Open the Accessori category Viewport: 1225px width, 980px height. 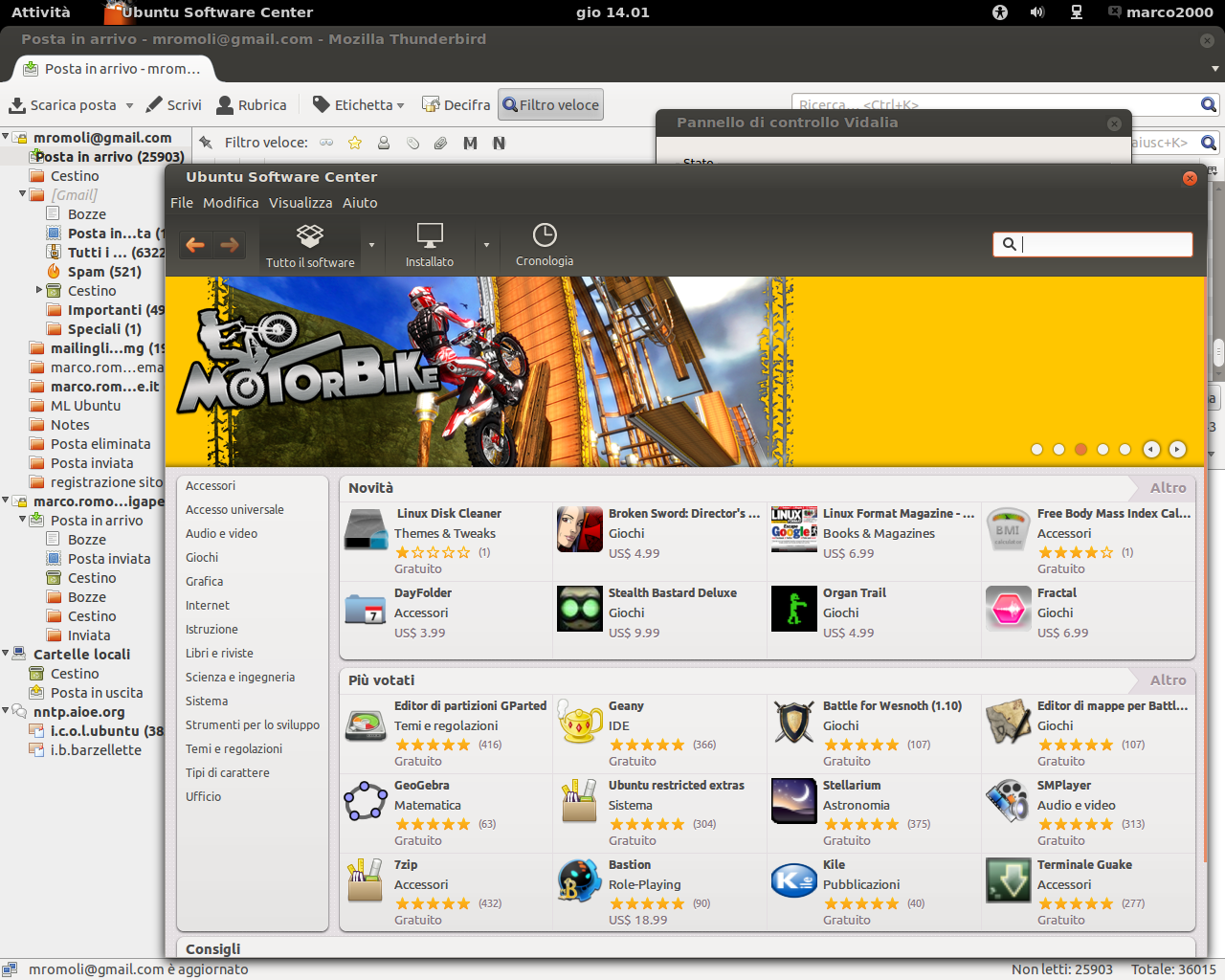(211, 486)
